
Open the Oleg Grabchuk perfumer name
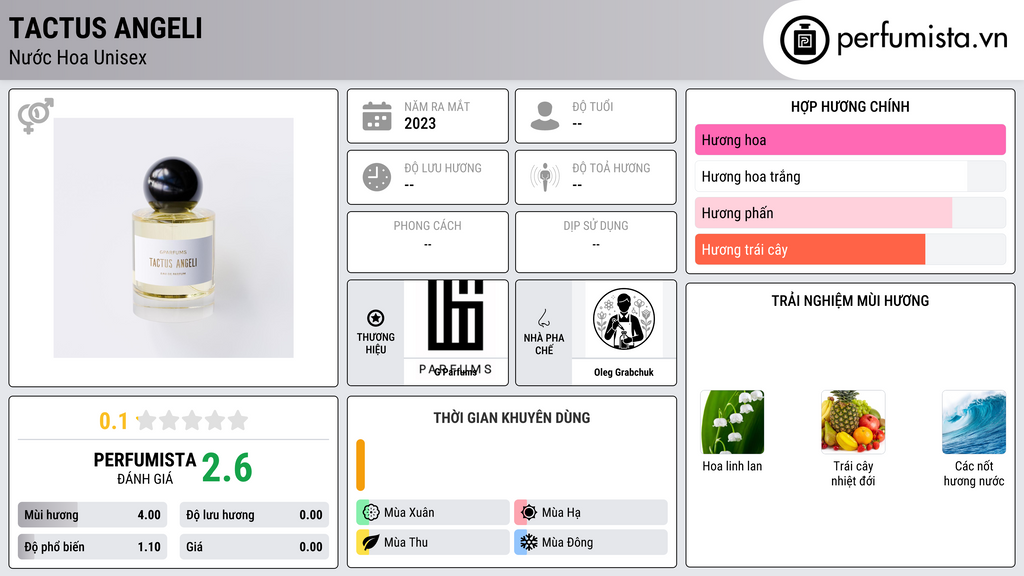[x=624, y=372]
